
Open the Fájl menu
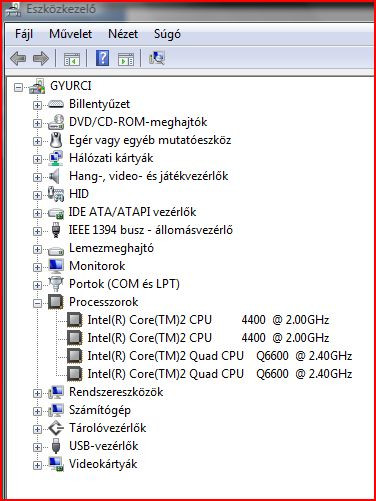pos(24,34)
